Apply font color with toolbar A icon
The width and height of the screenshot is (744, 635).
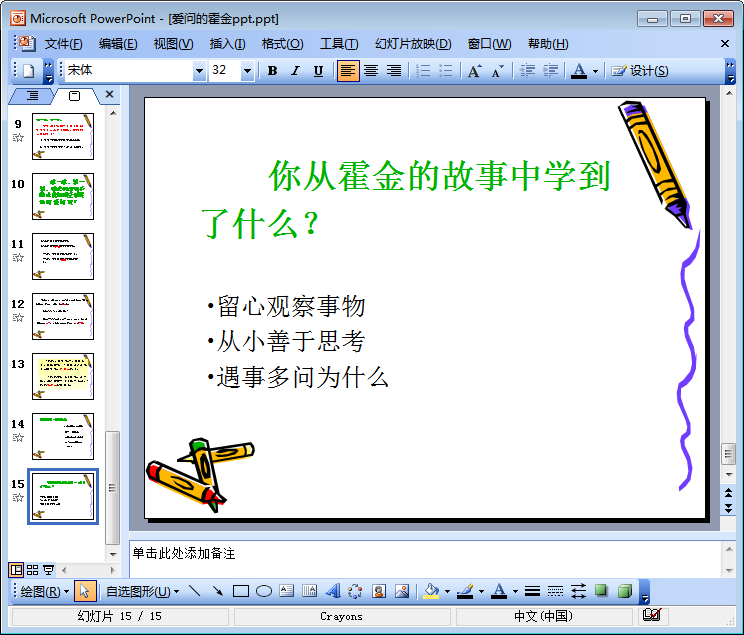(x=579, y=71)
